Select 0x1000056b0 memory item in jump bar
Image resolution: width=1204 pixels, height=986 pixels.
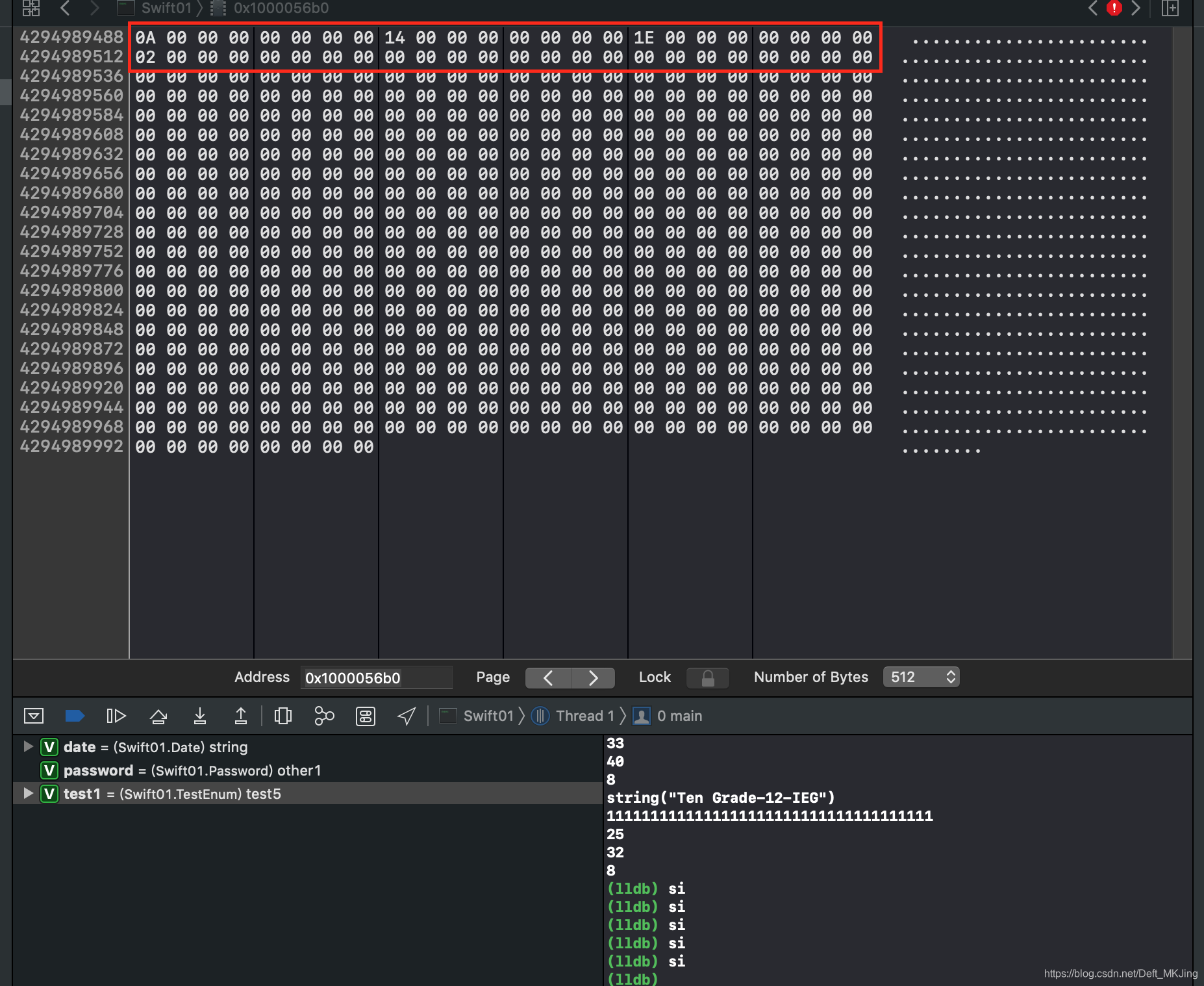point(270,8)
